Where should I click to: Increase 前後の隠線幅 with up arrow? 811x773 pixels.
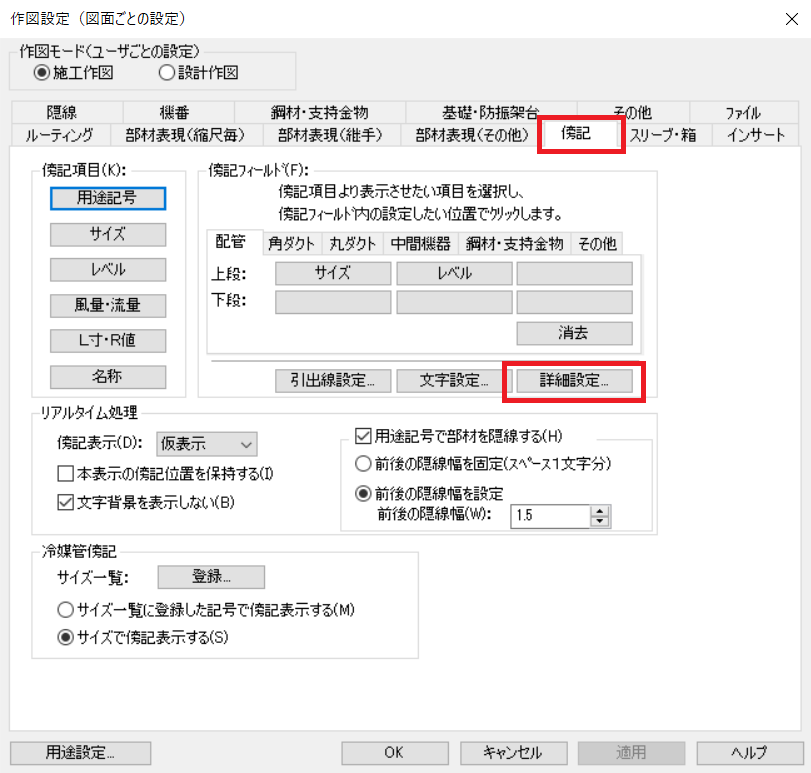pyautogui.click(x=600, y=511)
